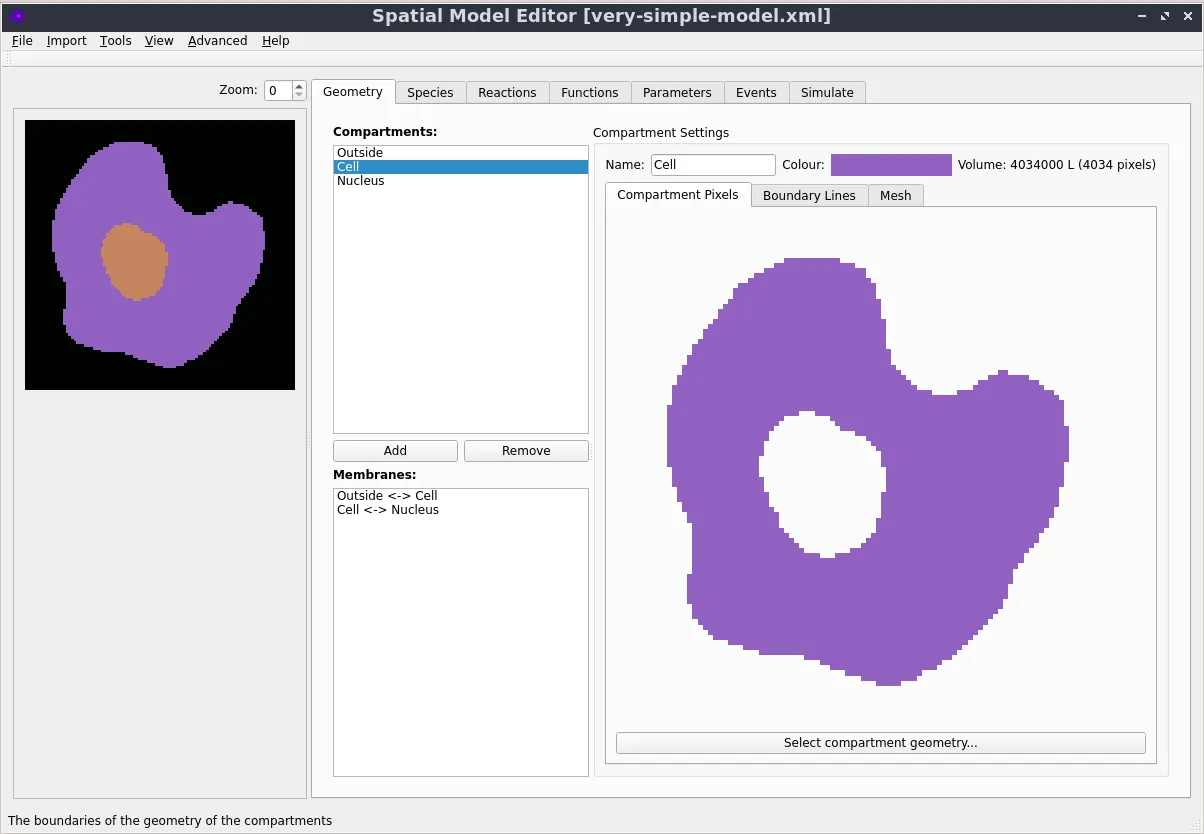Switch to the Parameters tab

pos(678,92)
